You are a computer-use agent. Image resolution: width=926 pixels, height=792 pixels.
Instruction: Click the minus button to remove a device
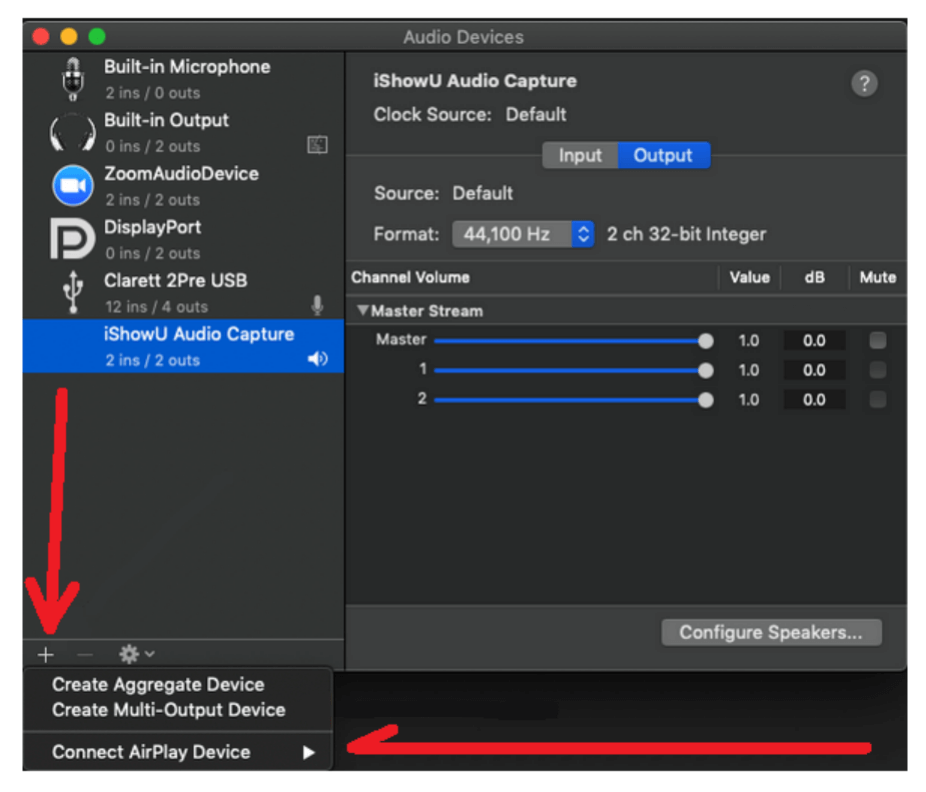(85, 654)
